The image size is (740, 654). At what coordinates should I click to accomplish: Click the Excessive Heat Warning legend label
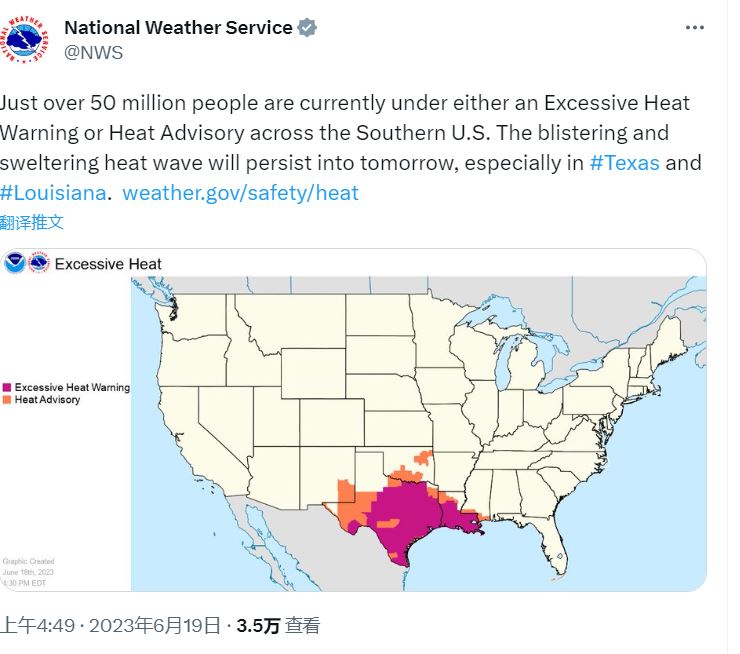(72, 387)
